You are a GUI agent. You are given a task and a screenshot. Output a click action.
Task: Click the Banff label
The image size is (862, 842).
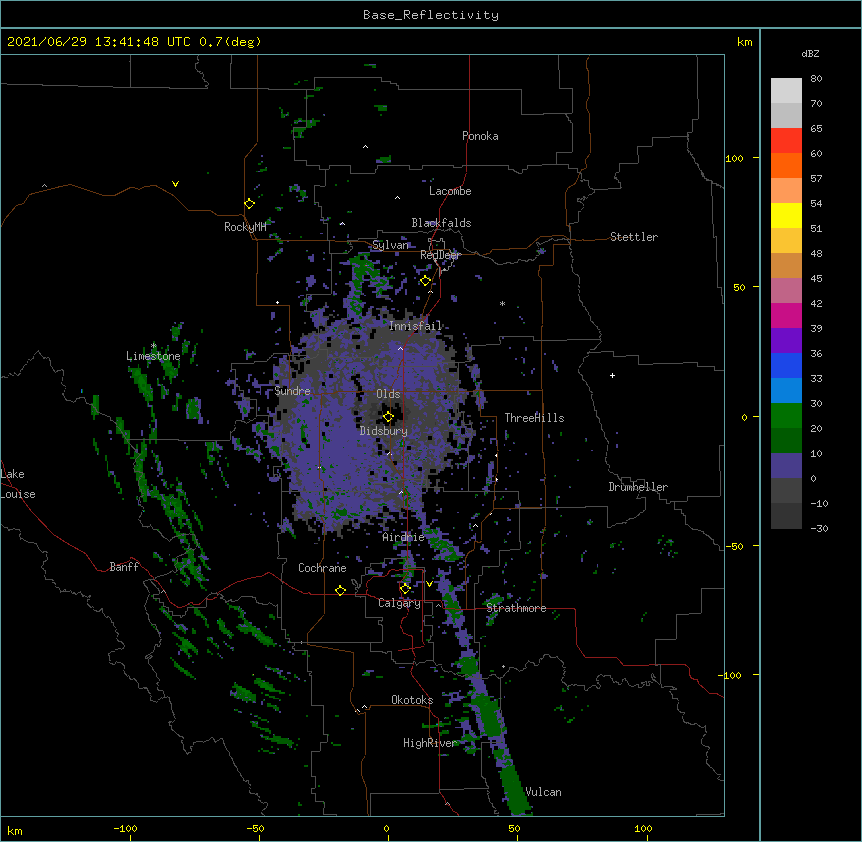point(124,567)
